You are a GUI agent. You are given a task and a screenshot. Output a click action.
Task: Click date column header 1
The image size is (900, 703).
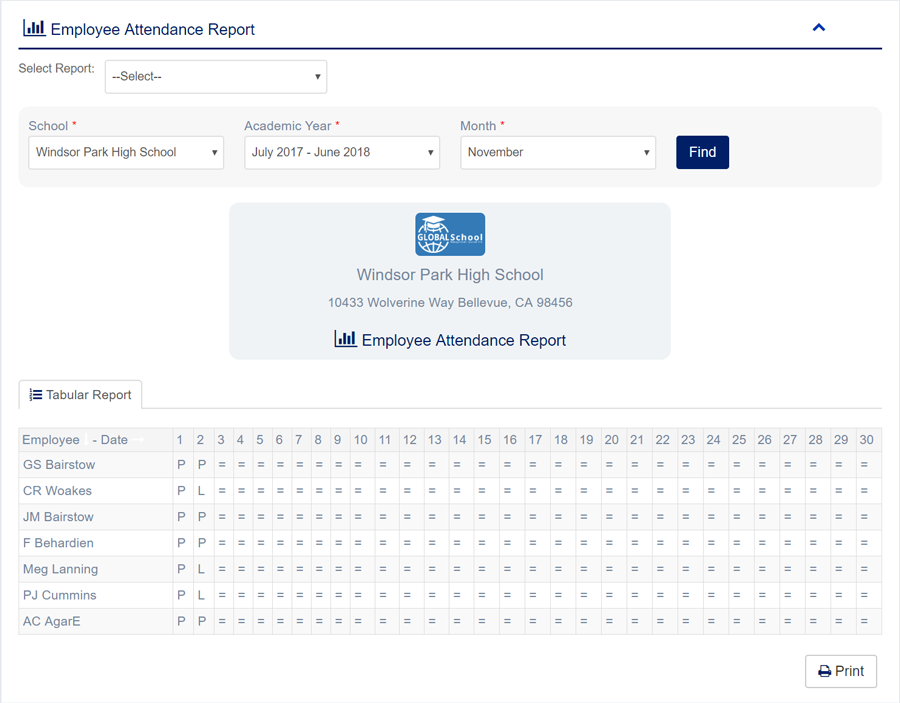point(183,440)
